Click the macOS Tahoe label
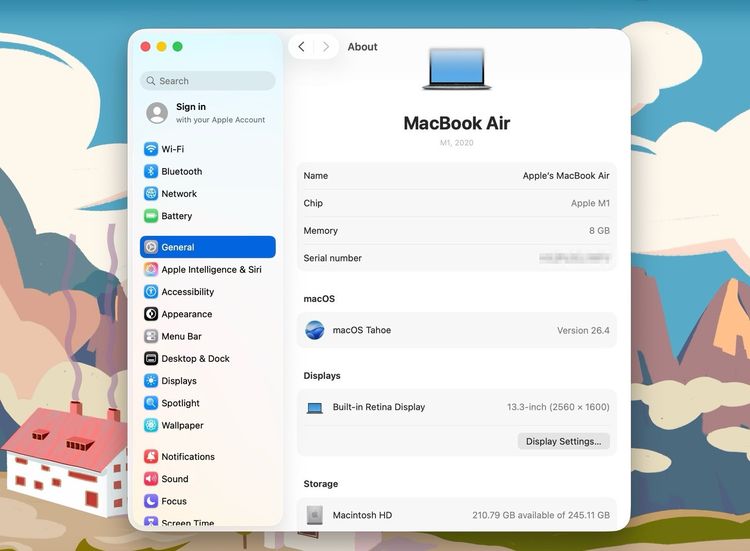 (x=362, y=330)
